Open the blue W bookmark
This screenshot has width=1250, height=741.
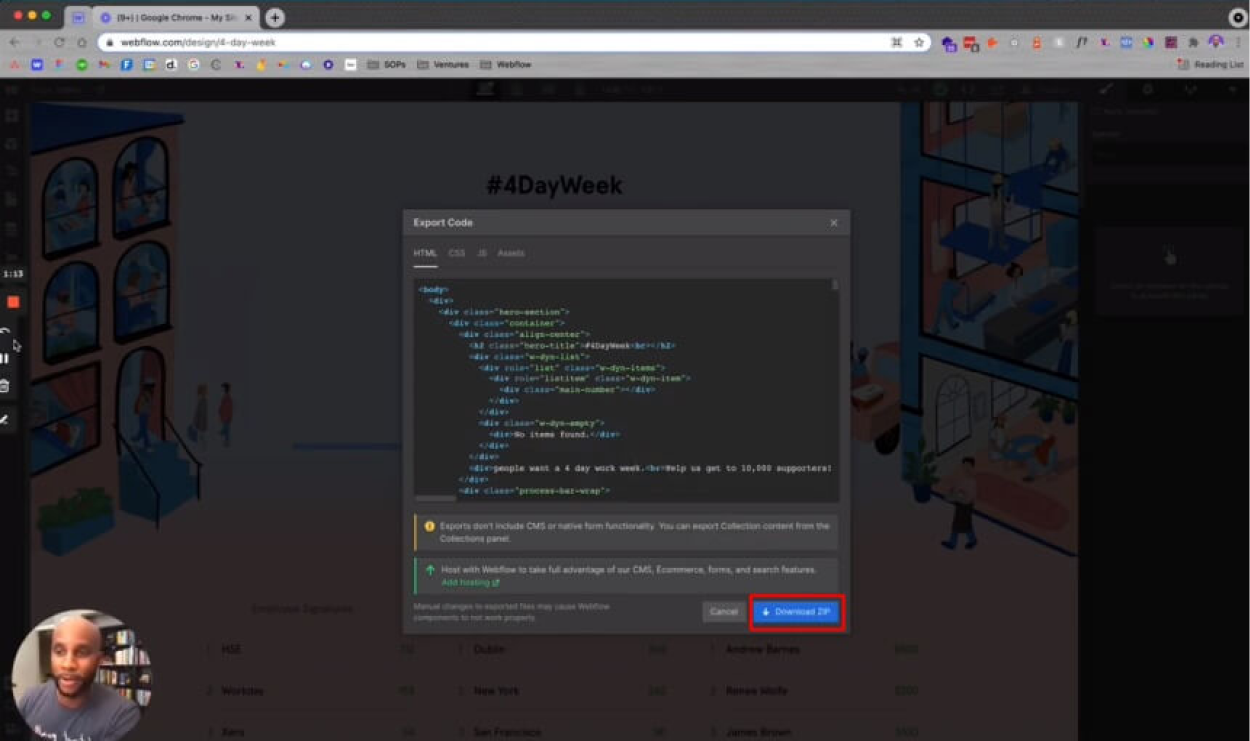(37, 65)
